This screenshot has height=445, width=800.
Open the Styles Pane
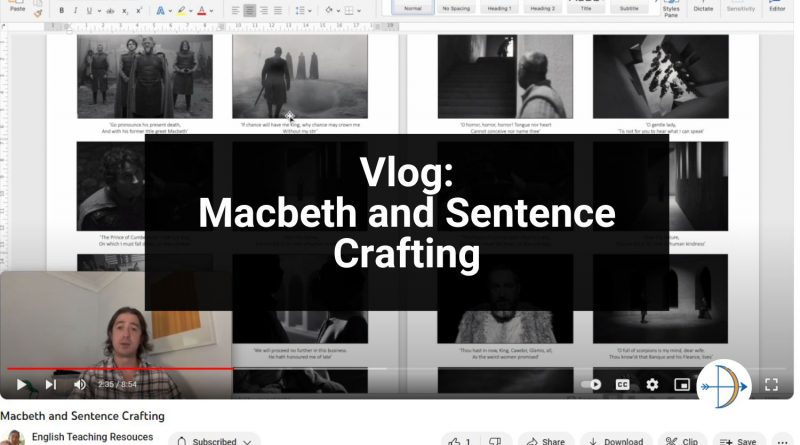(x=671, y=9)
